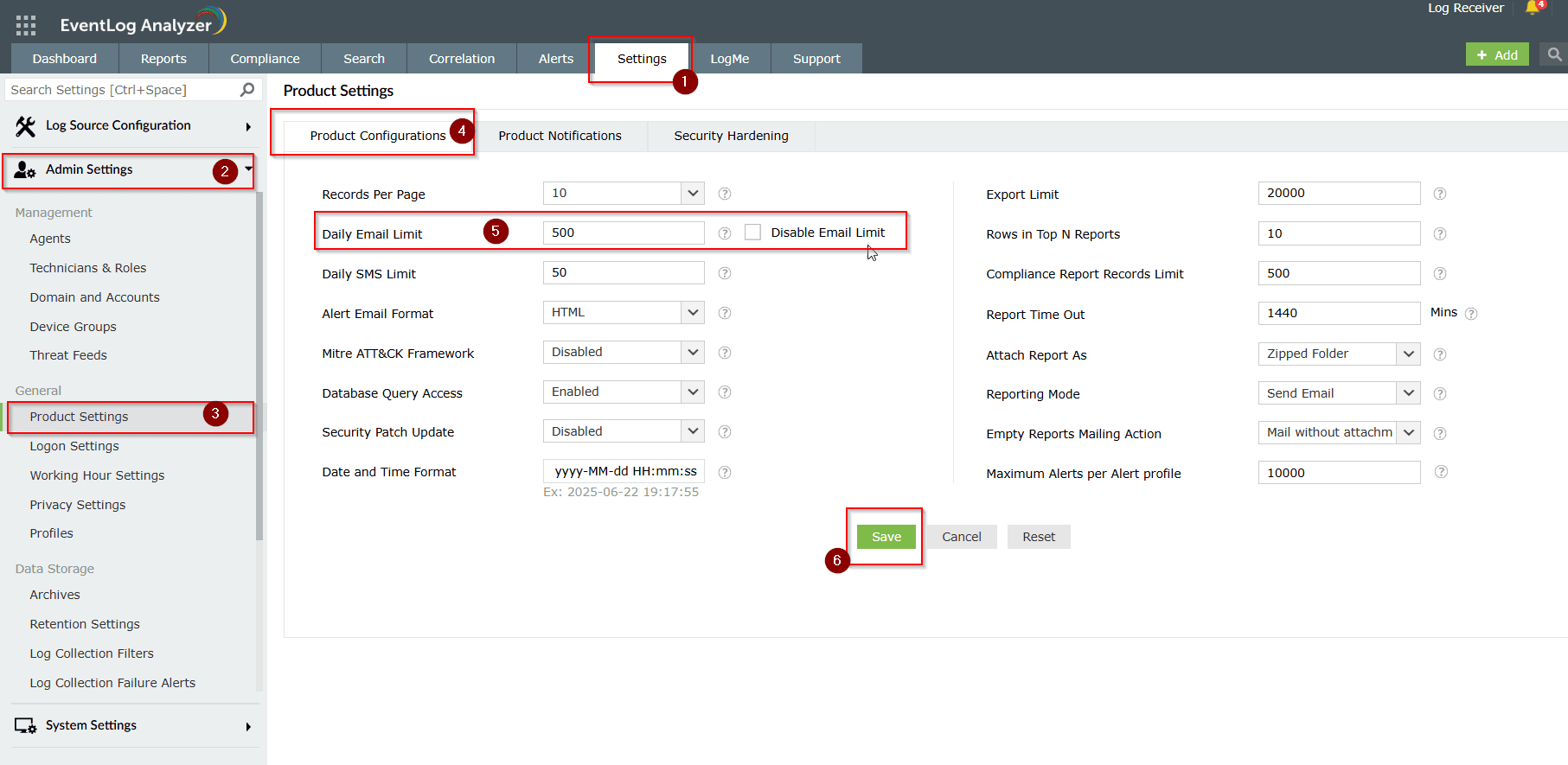Save the product configuration settings

(886, 537)
